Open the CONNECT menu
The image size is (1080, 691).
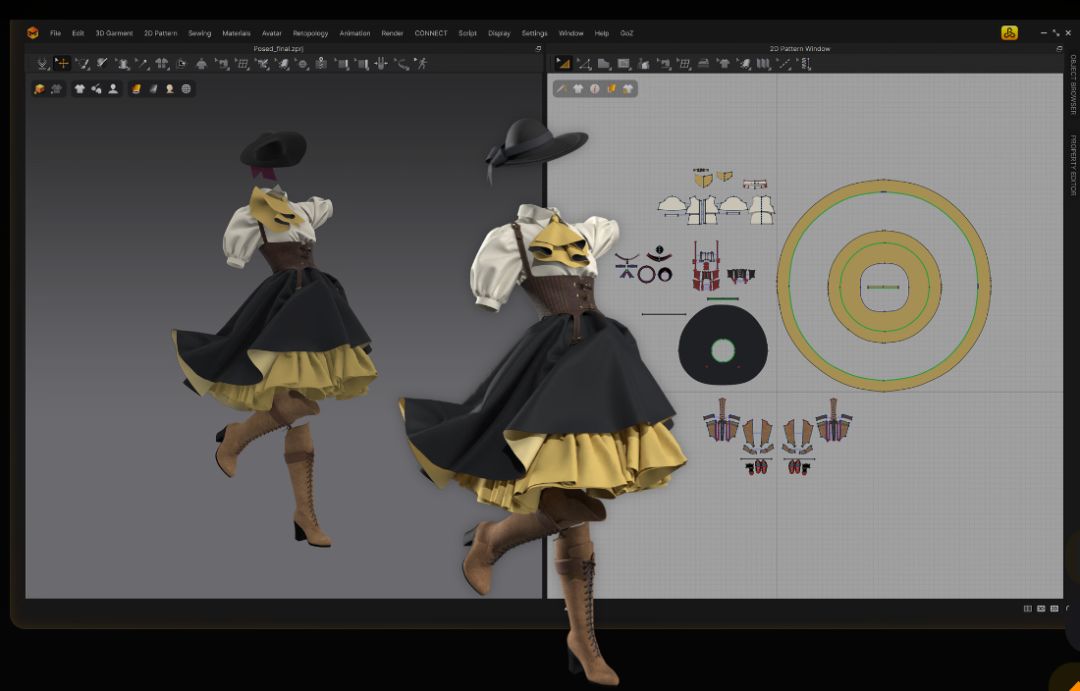click(x=431, y=33)
